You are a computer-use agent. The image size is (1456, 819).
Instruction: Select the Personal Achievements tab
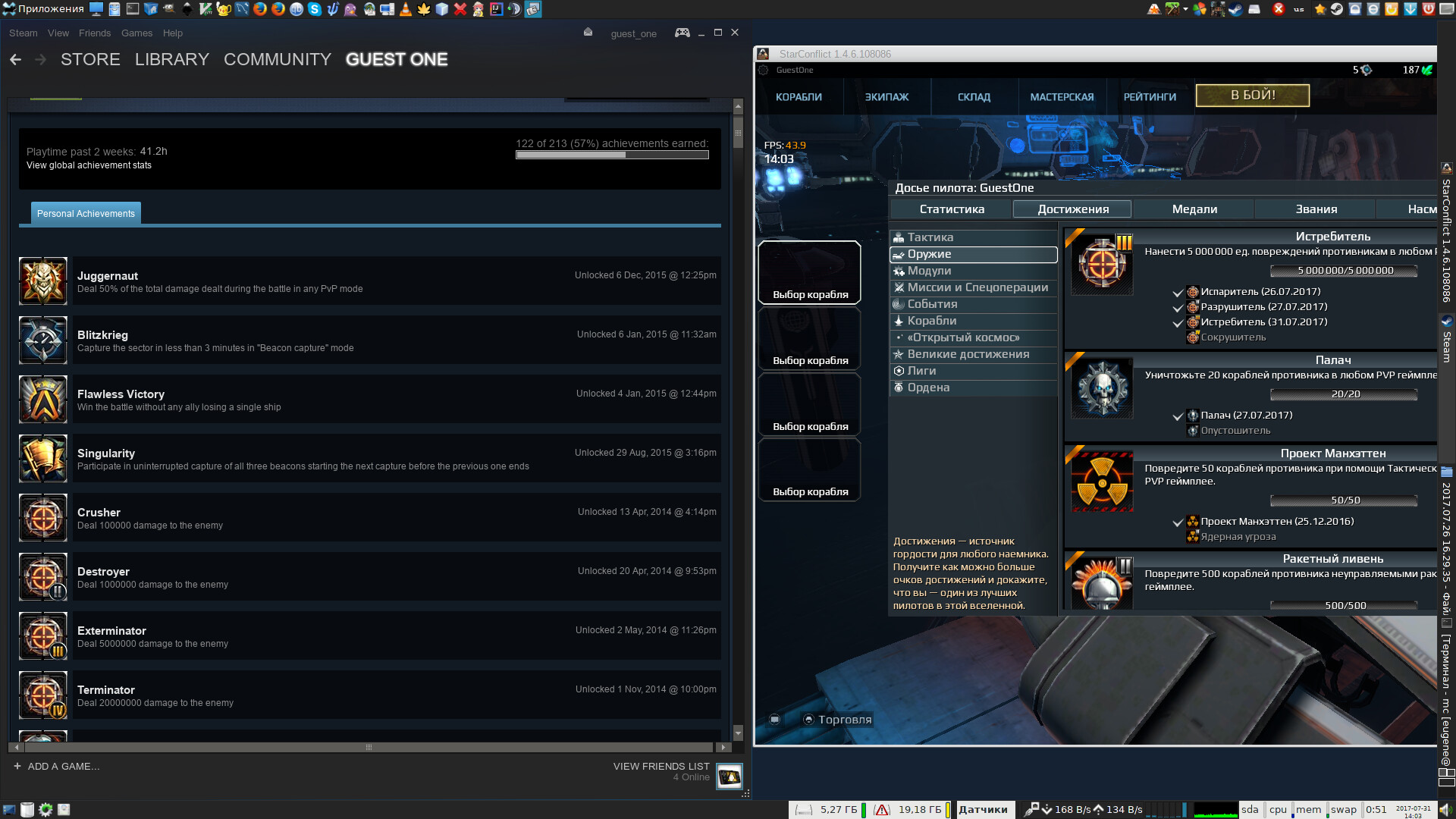[x=86, y=213]
